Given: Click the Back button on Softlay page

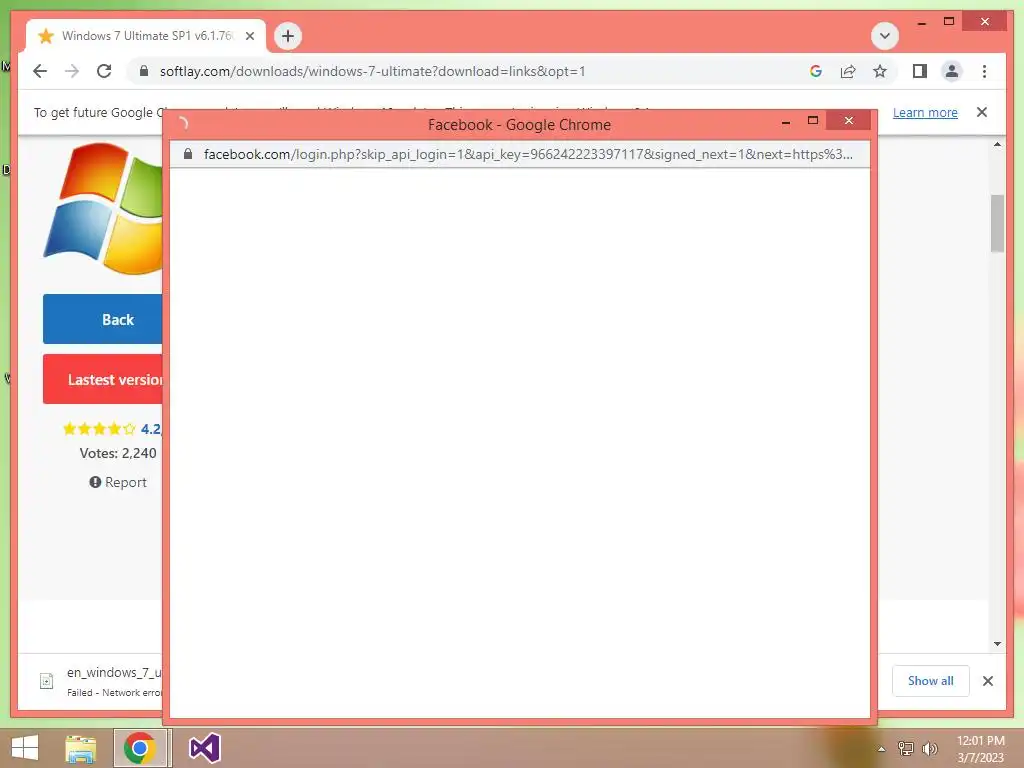Looking at the screenshot, I should click(103, 319).
